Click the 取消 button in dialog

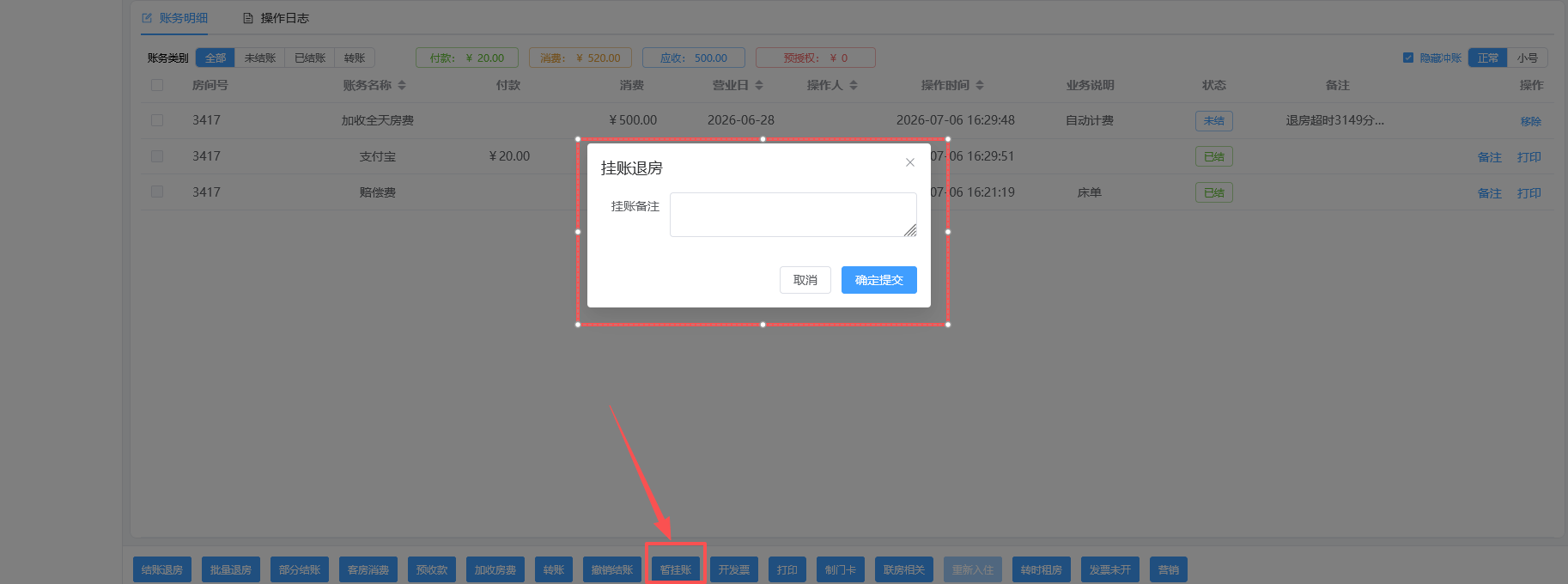click(805, 280)
